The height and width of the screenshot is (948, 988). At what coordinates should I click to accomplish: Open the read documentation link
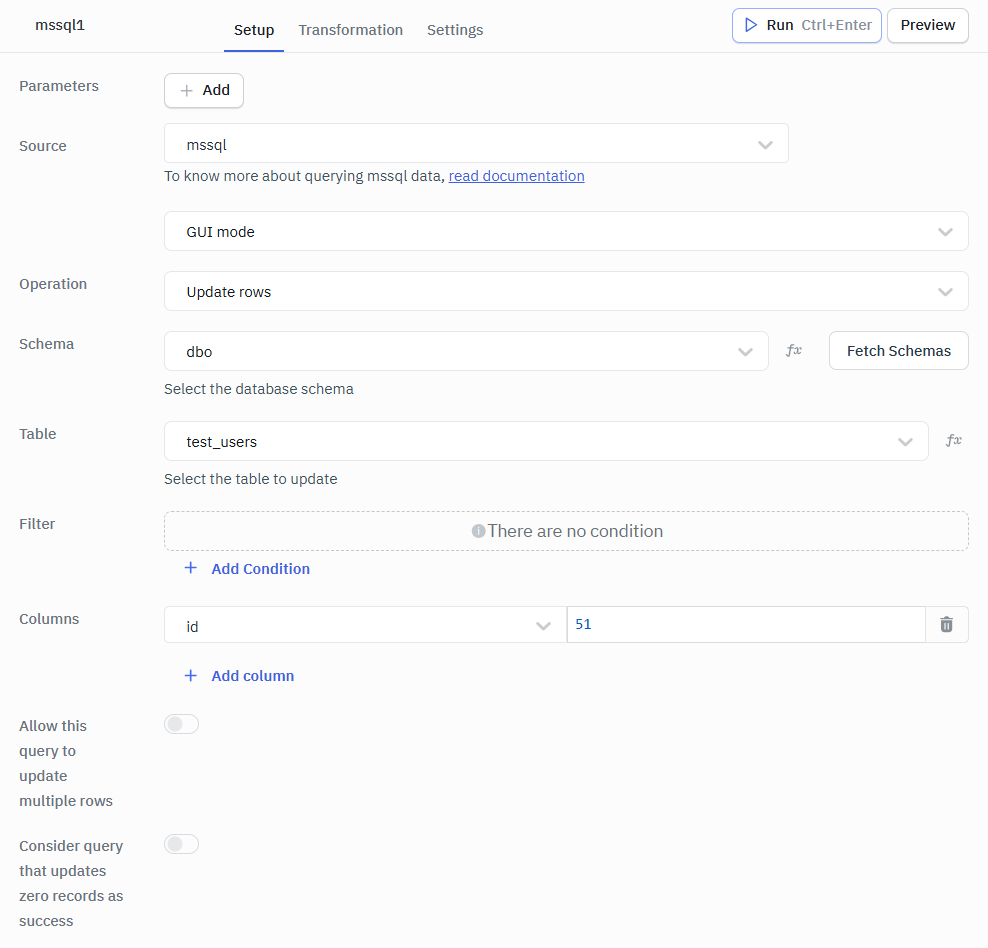(x=516, y=176)
